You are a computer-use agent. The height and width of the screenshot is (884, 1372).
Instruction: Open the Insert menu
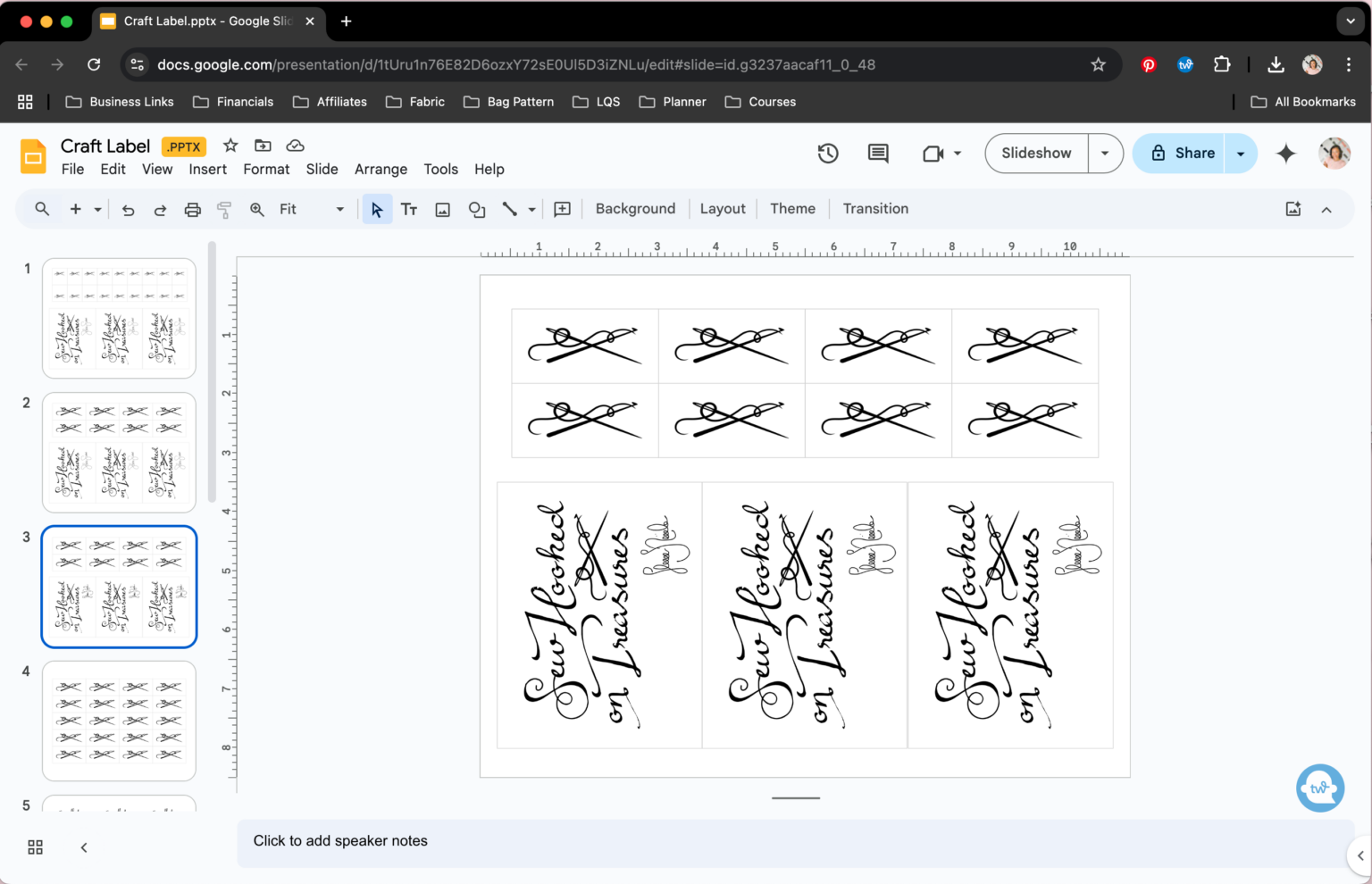point(207,170)
